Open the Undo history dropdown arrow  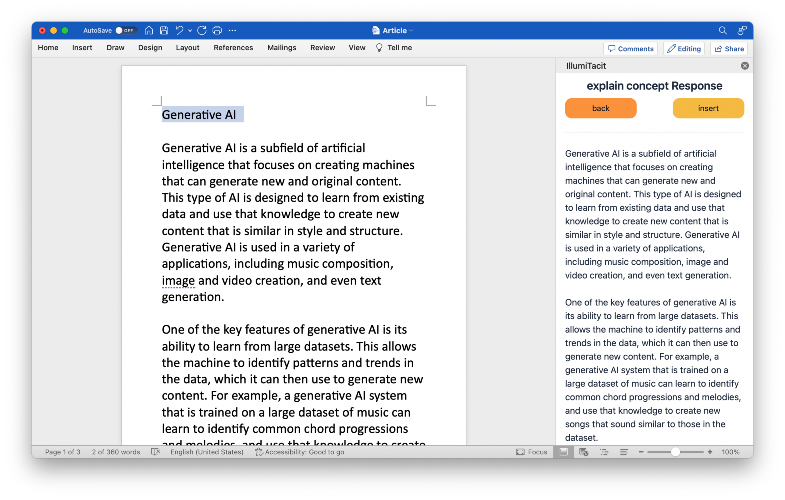(190, 31)
